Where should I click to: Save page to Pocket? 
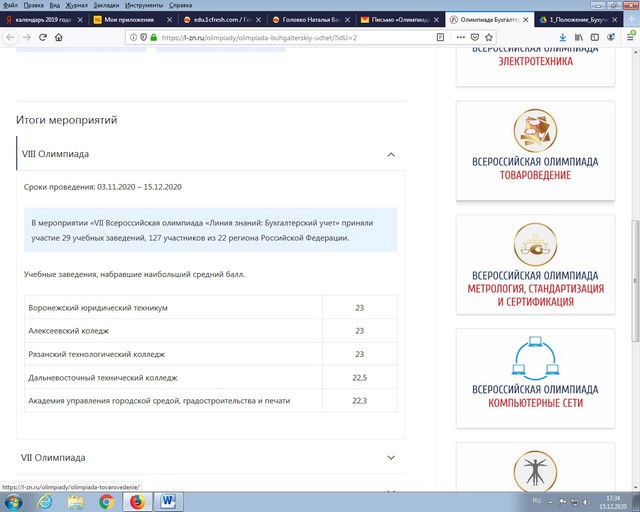475,38
